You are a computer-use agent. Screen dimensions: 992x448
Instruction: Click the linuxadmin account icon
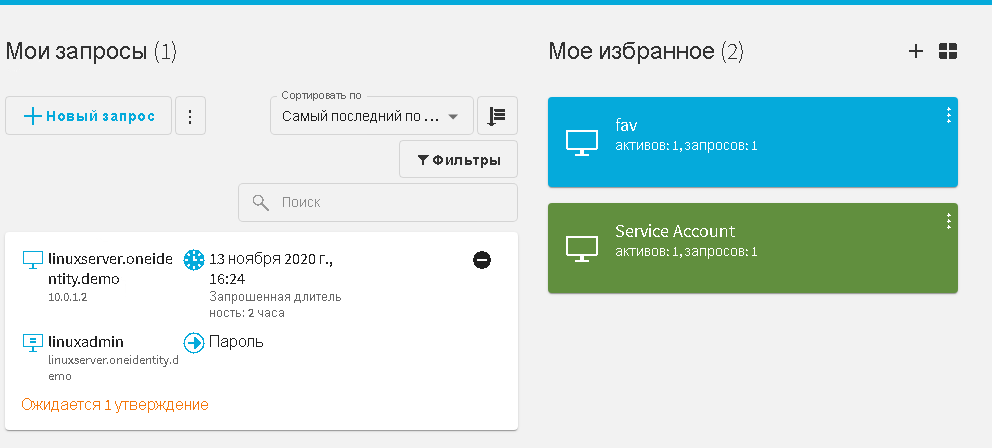(x=33, y=342)
